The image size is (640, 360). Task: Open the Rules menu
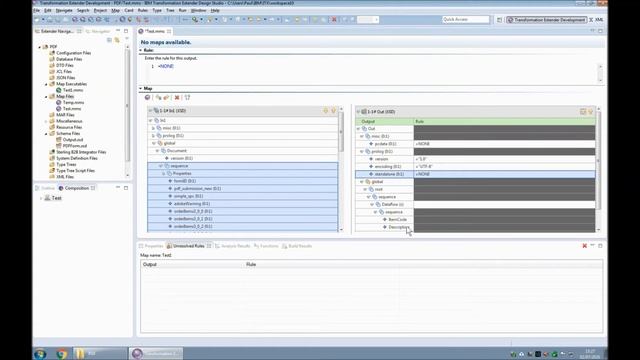click(x=143, y=10)
